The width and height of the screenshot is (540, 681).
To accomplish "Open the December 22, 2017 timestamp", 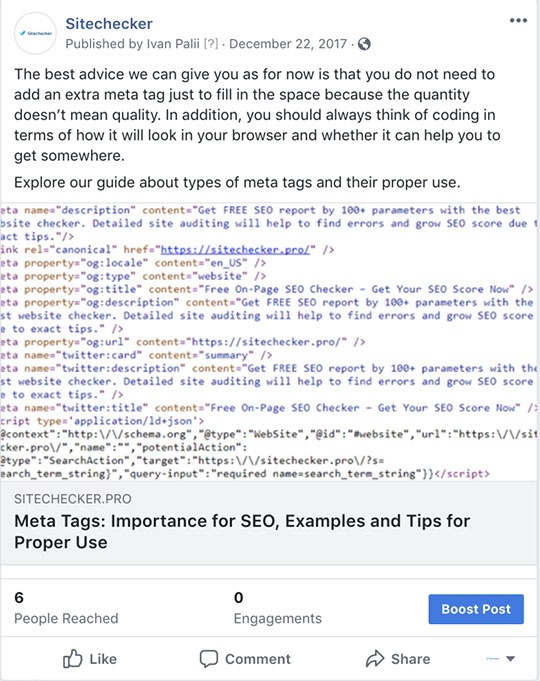I will (288, 44).
